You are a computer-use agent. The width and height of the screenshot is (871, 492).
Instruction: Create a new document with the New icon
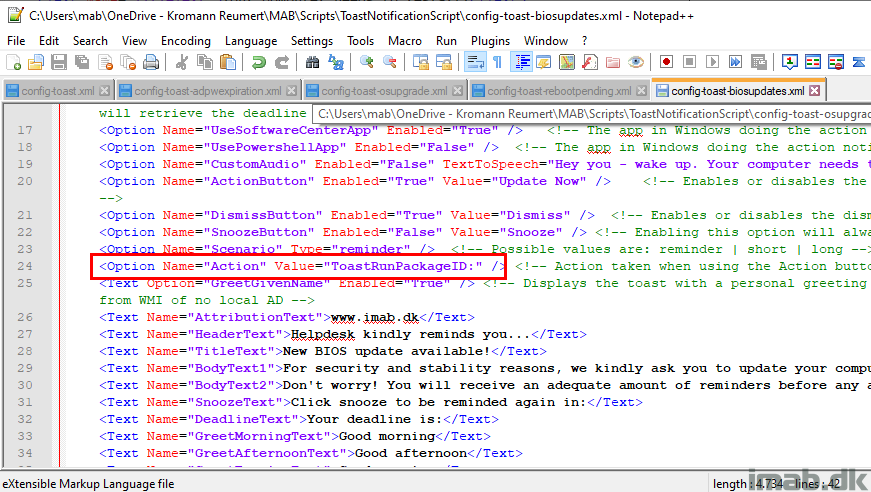(x=13, y=62)
